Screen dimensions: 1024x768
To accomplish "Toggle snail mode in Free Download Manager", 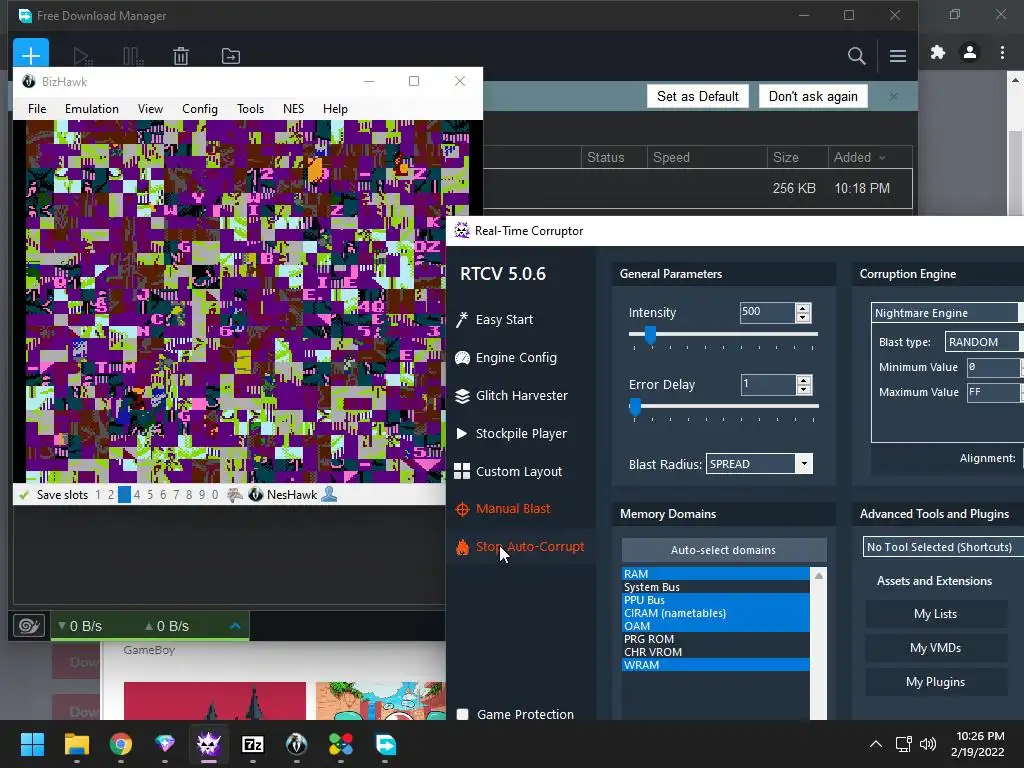I will click(29, 626).
